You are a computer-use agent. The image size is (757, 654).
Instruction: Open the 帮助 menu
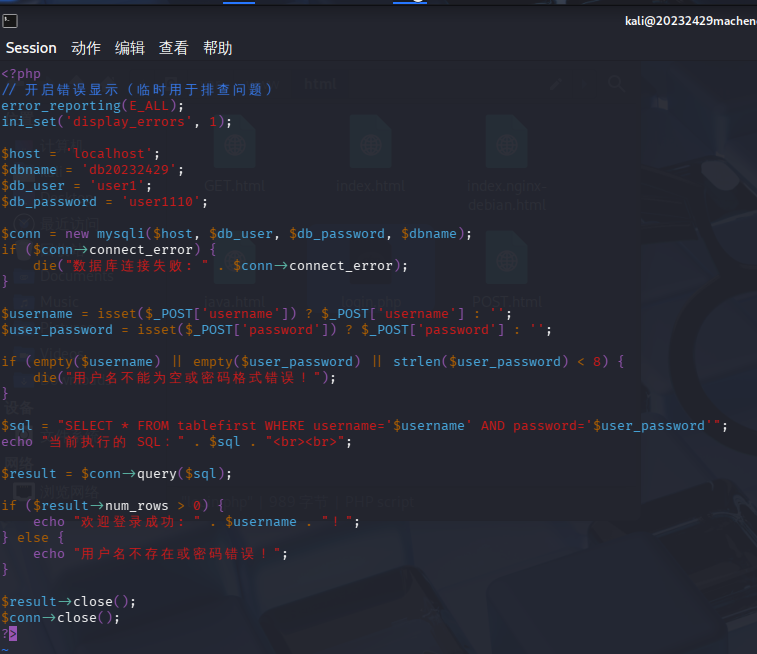(x=218, y=48)
